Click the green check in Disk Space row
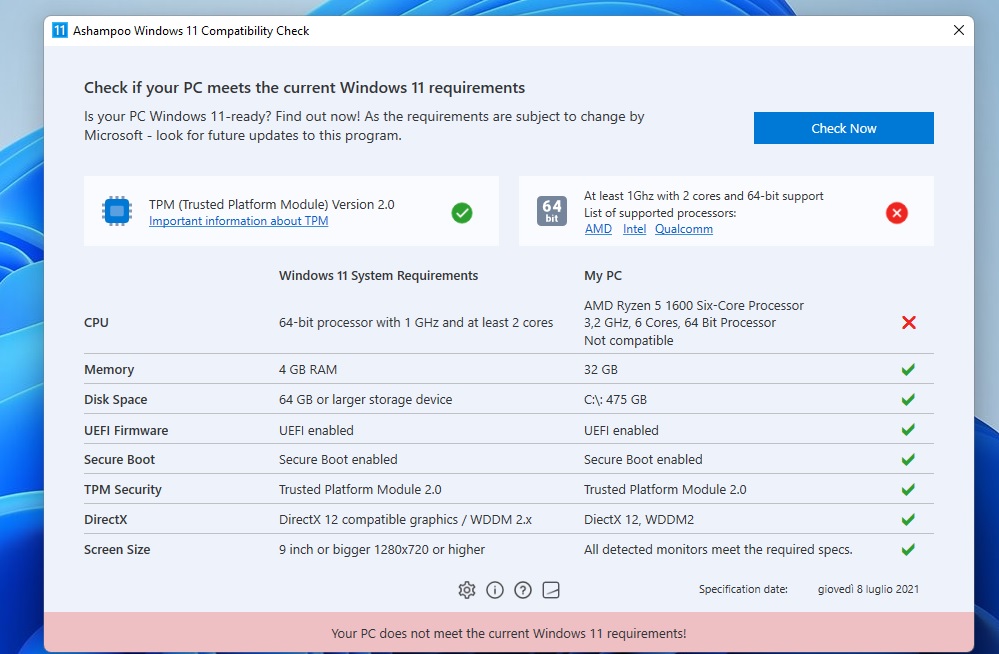The height and width of the screenshot is (654, 999). (x=909, y=400)
